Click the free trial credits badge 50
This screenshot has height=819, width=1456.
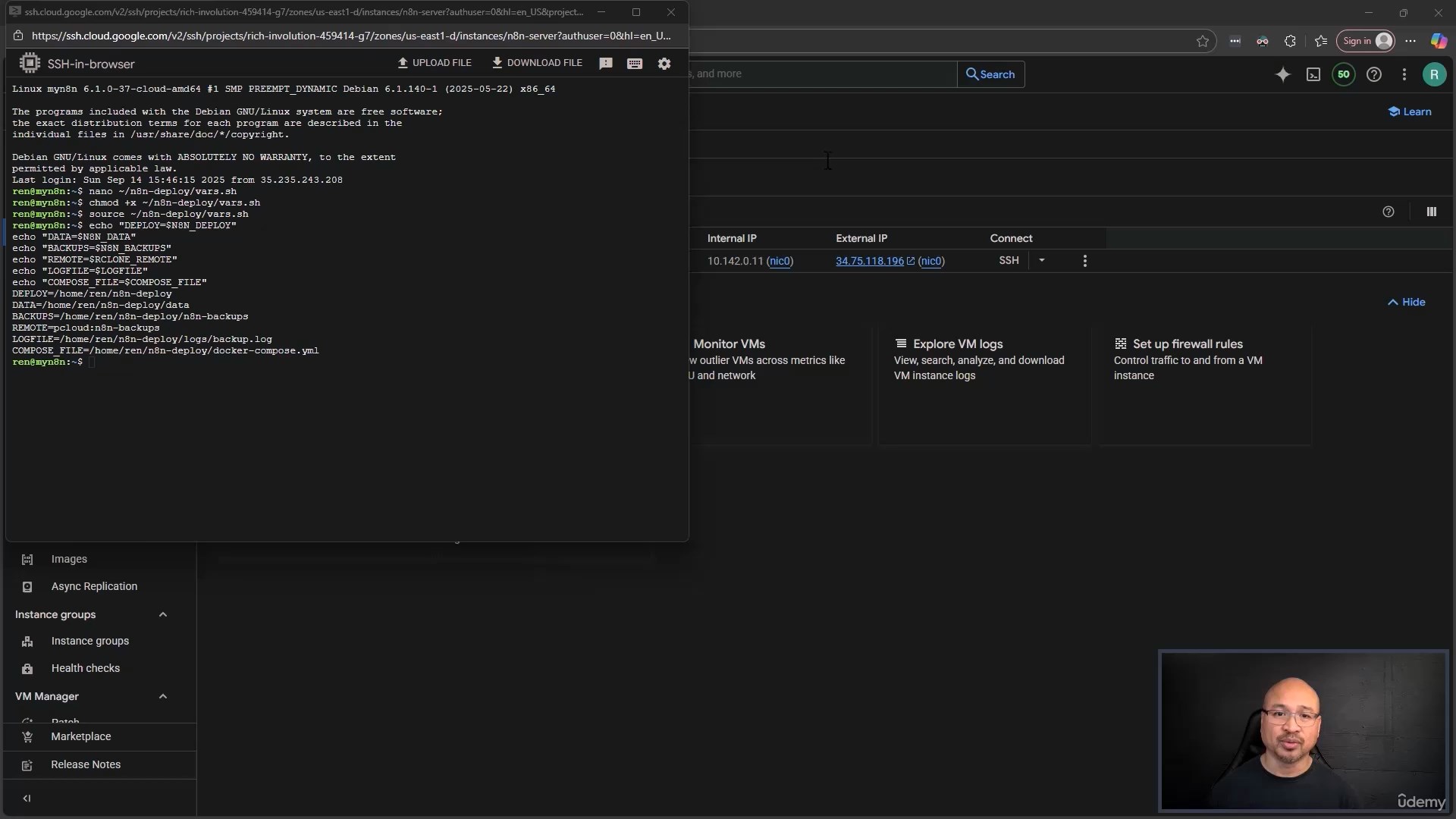[x=1344, y=74]
